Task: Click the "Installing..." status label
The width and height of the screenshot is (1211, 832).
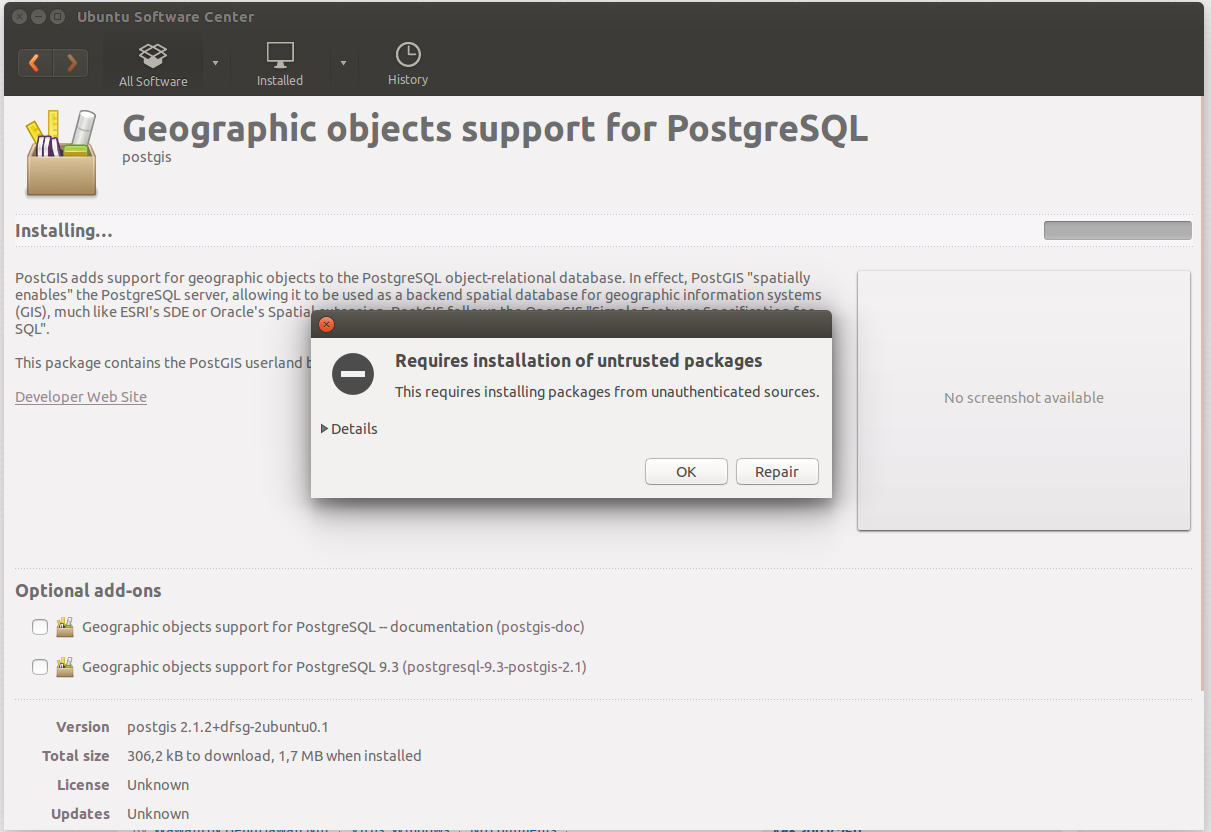Action: click(64, 231)
